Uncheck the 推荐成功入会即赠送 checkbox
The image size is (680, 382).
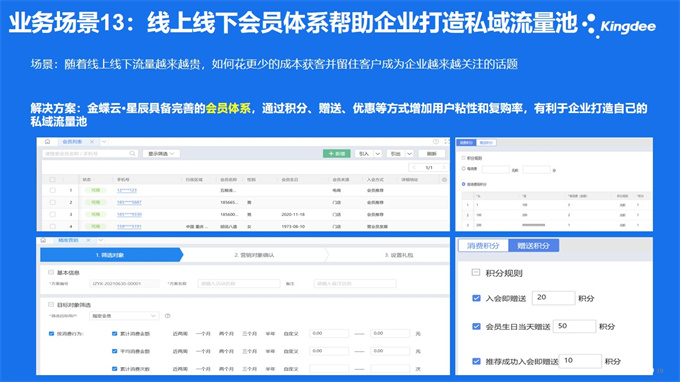476,361
